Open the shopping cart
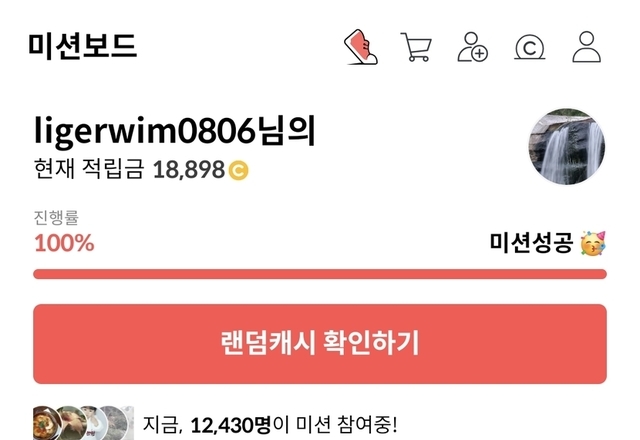The height and width of the screenshot is (440, 640). 416,47
